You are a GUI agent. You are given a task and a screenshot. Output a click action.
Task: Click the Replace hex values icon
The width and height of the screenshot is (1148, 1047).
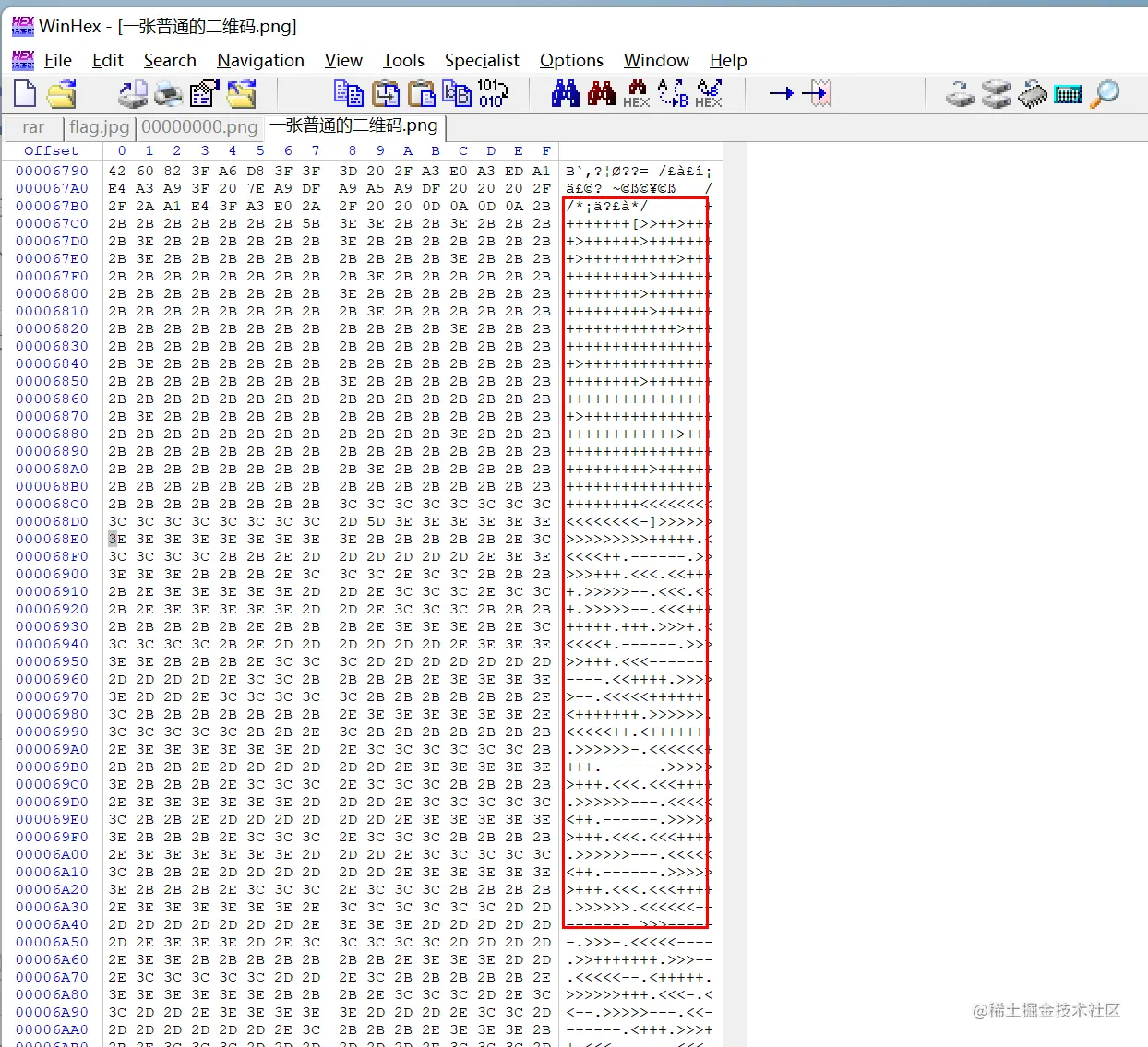coord(709,94)
